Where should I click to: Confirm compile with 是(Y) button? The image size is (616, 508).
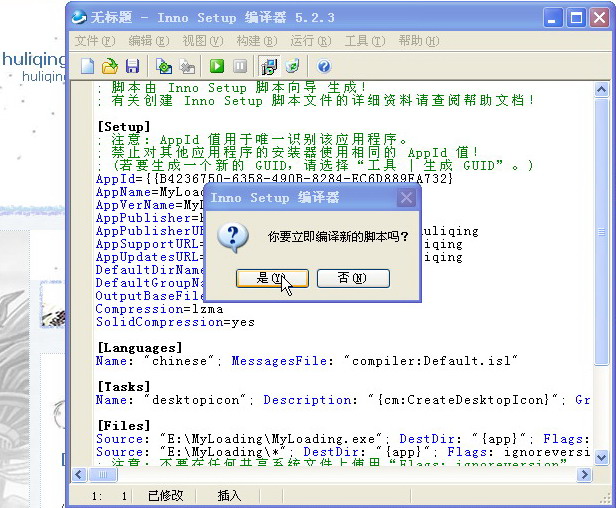272,278
